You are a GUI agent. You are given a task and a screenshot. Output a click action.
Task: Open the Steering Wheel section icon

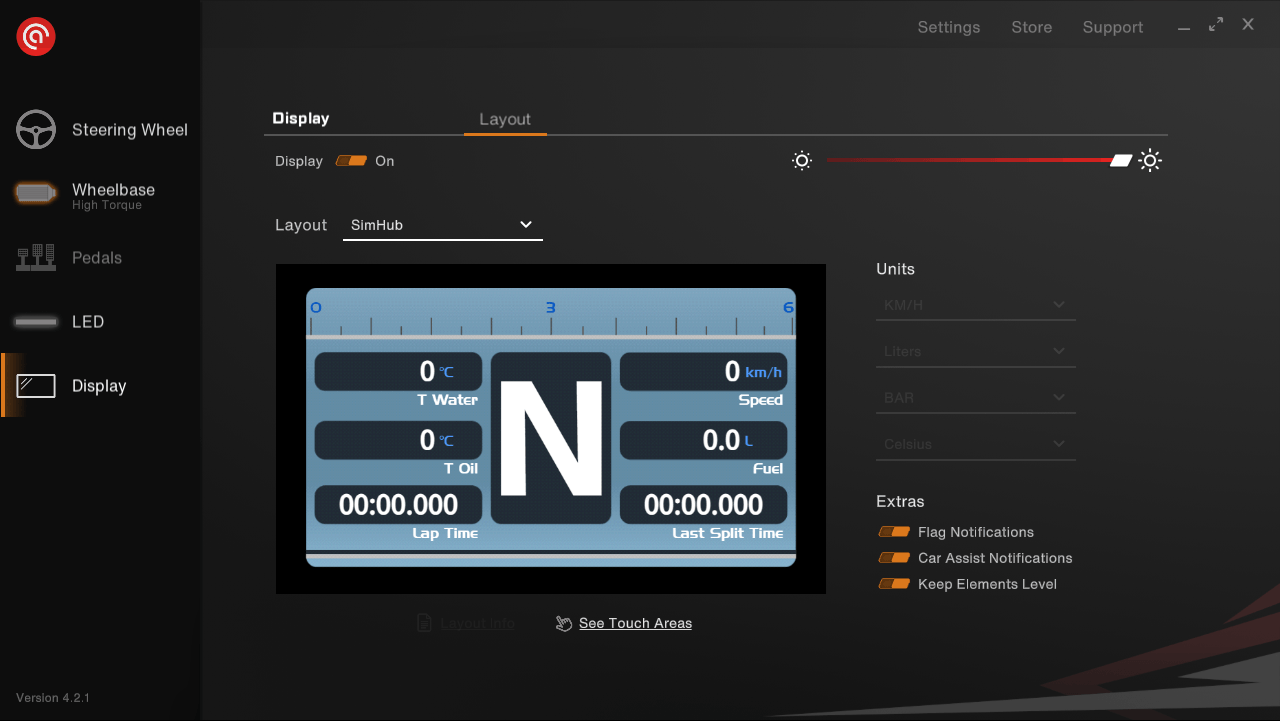(36, 130)
